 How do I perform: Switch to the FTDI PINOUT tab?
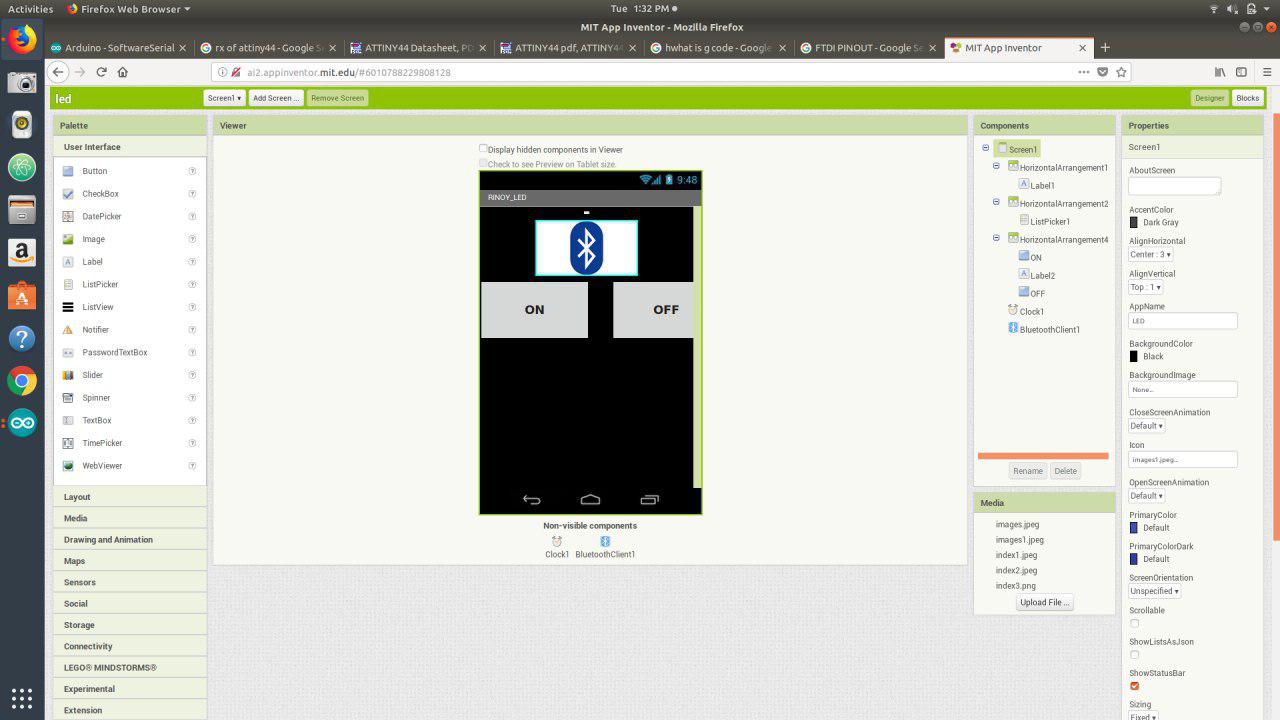[x=868, y=47]
